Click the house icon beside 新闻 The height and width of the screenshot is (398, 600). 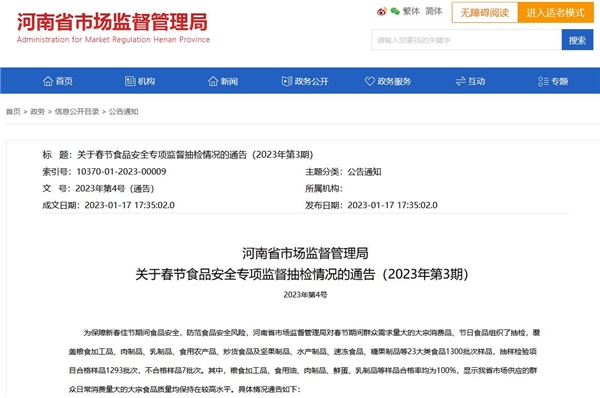(213, 81)
